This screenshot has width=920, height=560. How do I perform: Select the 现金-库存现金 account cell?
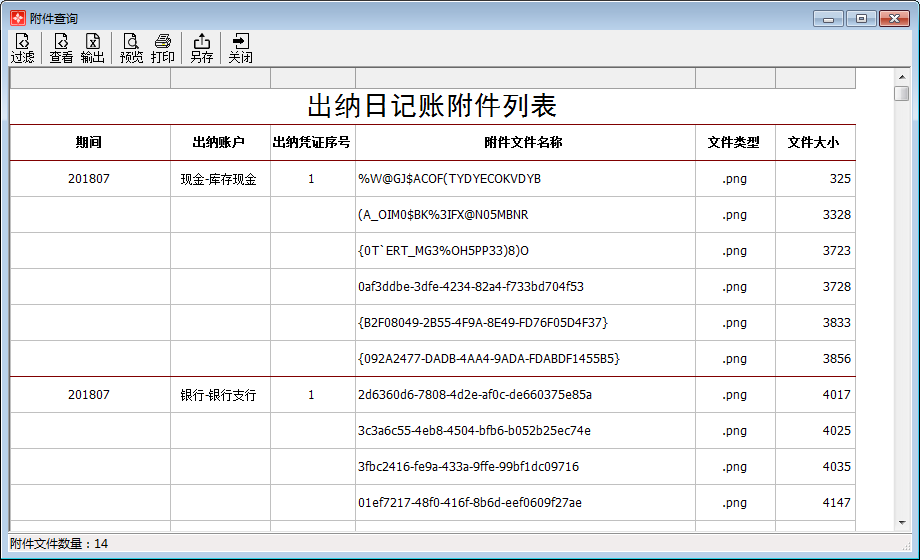(x=219, y=179)
